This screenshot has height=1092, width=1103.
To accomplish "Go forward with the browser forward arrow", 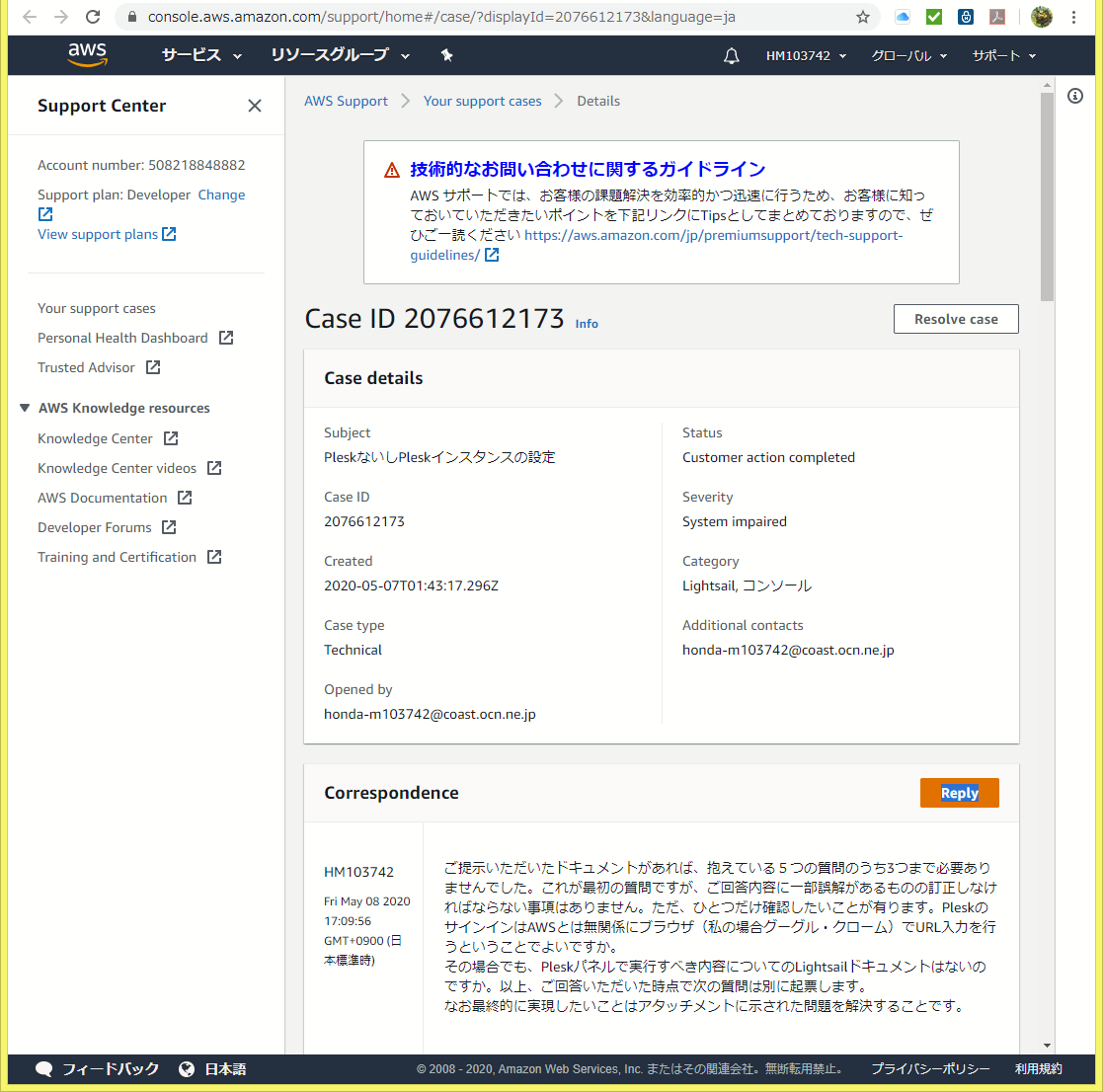I will 61,17.
